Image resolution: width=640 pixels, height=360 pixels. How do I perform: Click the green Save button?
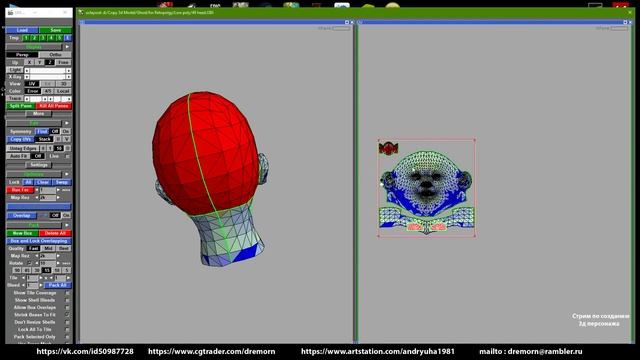[56, 30]
